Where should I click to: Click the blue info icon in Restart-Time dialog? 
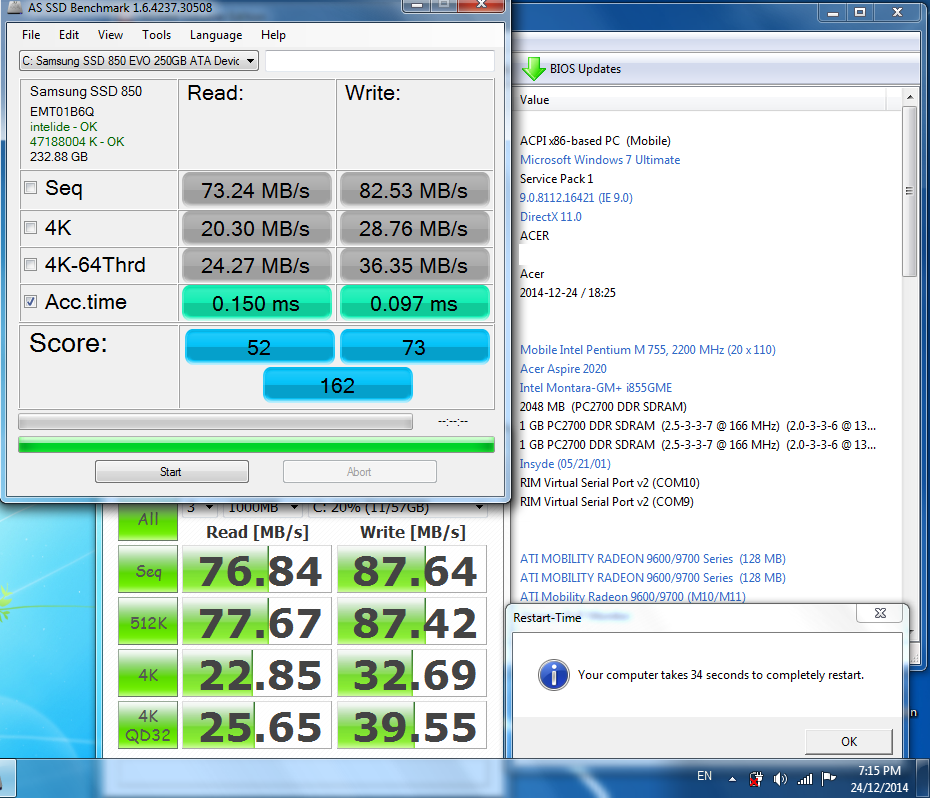[x=553, y=675]
